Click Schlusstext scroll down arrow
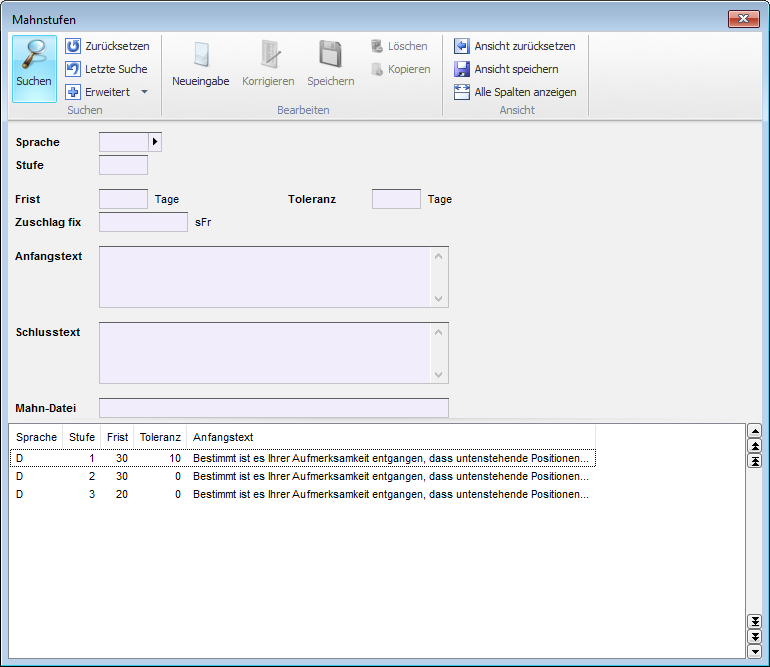 pyautogui.click(x=439, y=375)
